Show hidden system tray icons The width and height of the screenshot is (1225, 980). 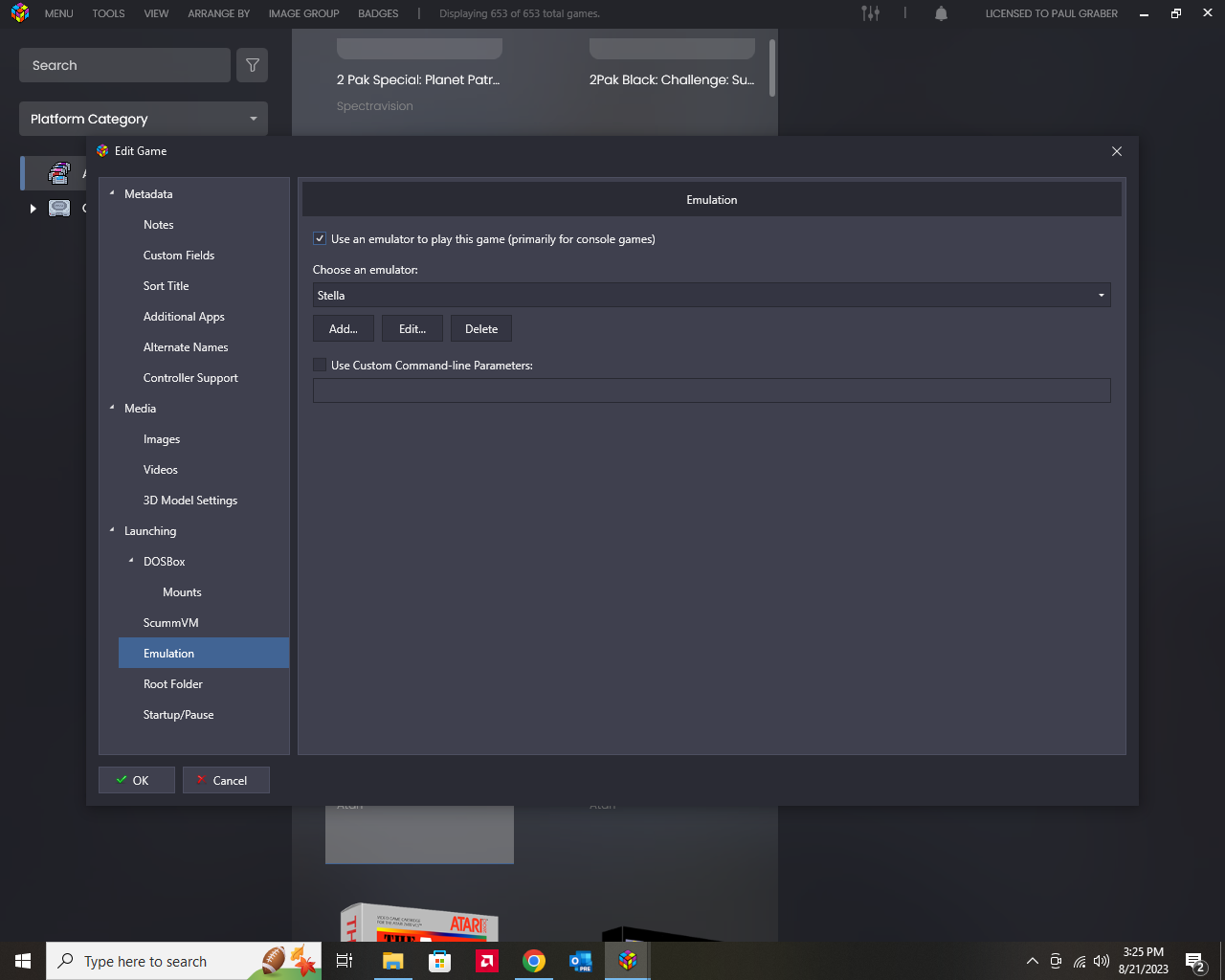tap(1032, 961)
